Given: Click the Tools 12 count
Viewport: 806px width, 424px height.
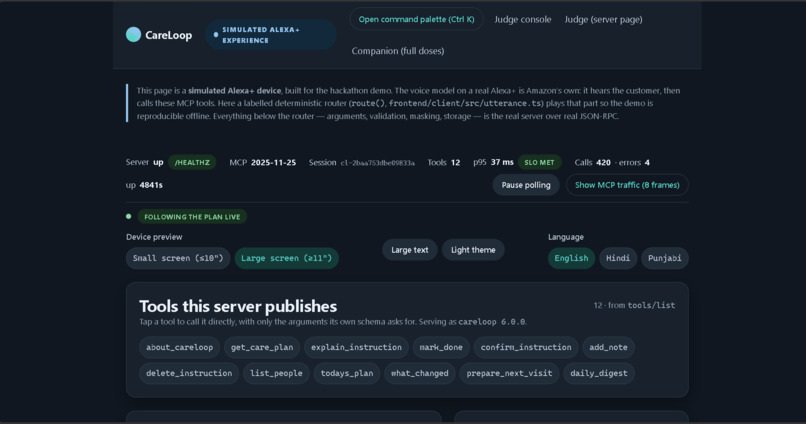Looking at the screenshot, I should coord(444,162).
